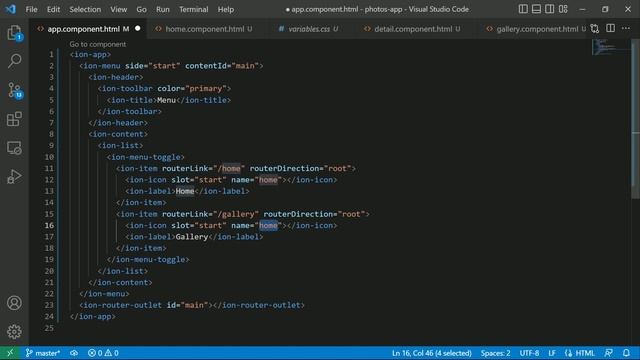The width and height of the screenshot is (640, 360).
Task: Click the closing ion-app tag on line 24
Action: [x=93, y=316]
